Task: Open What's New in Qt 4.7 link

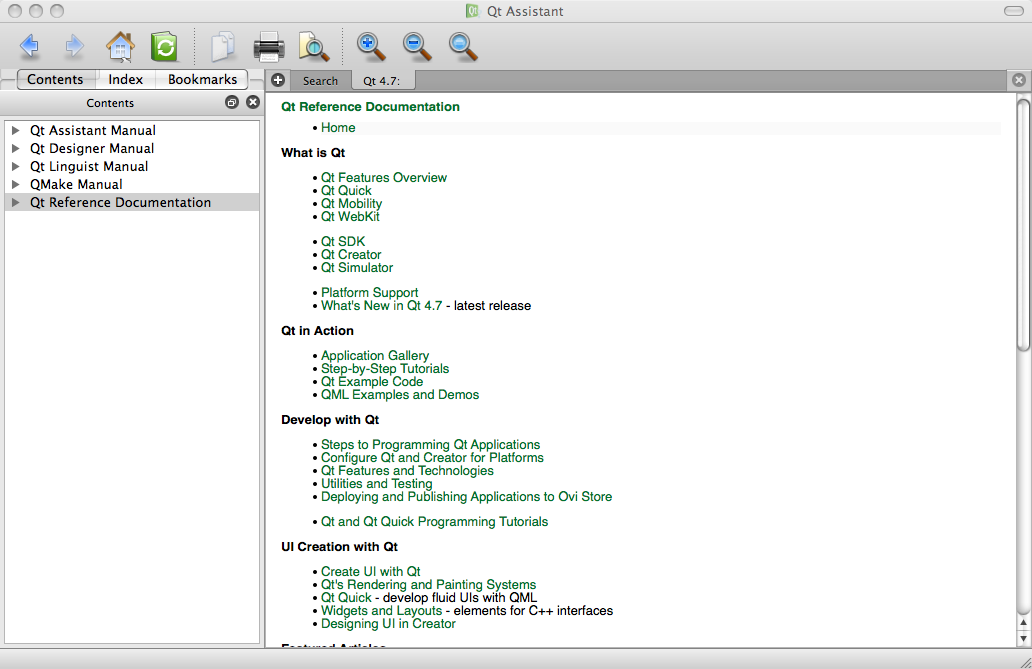Action: tap(382, 306)
